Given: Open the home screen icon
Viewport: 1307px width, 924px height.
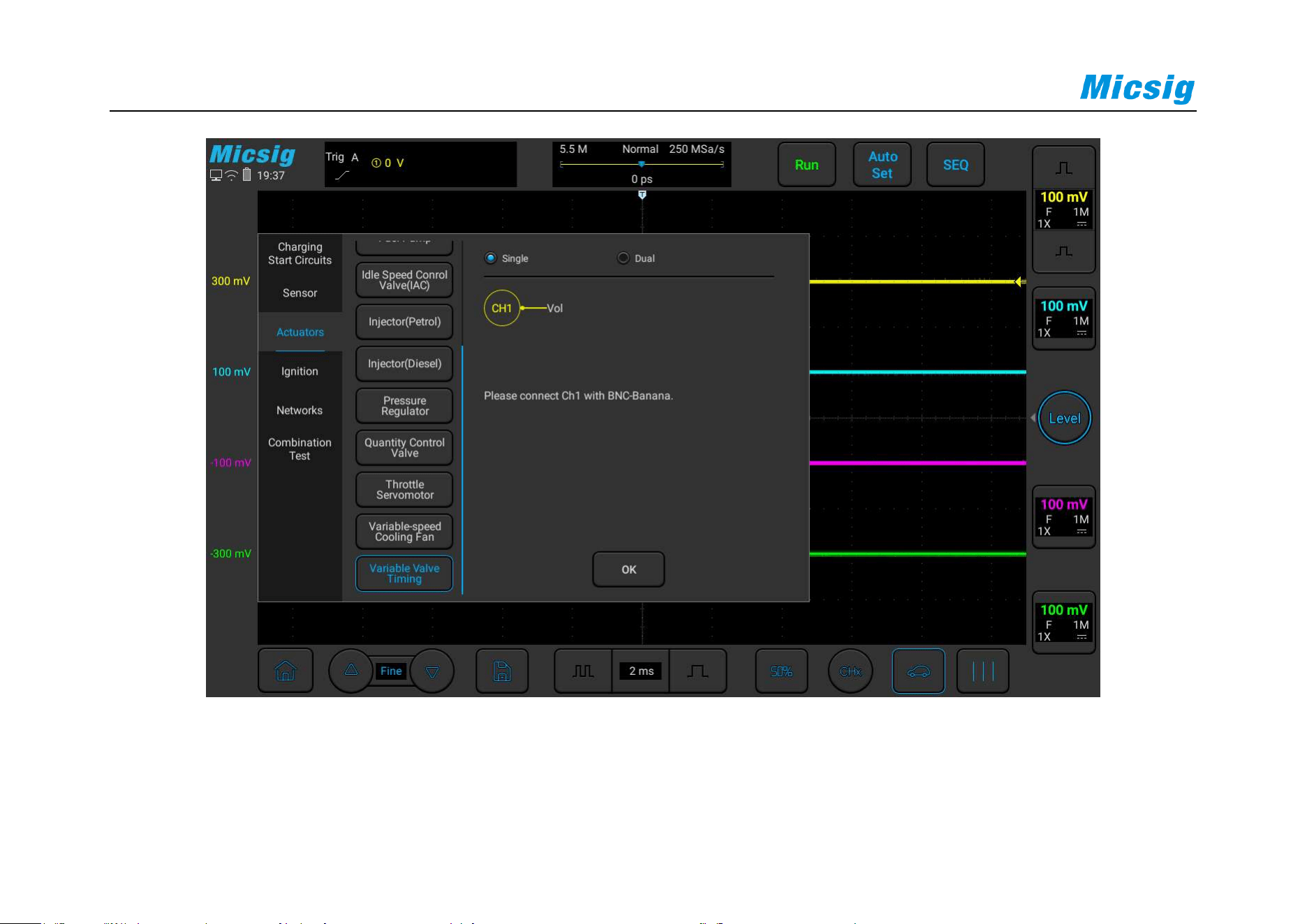Looking at the screenshot, I should (x=286, y=671).
